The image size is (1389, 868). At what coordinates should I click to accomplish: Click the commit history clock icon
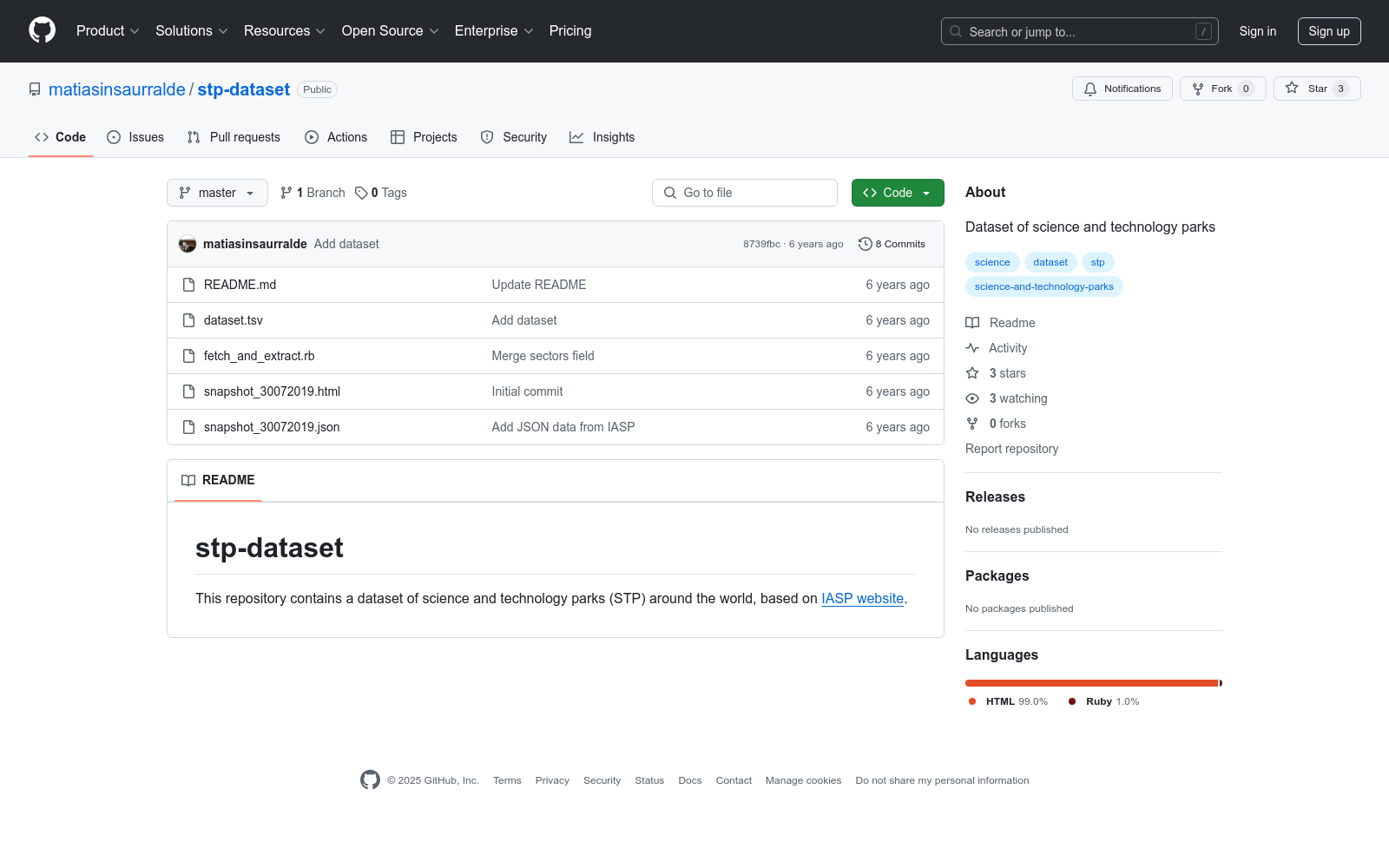click(865, 244)
